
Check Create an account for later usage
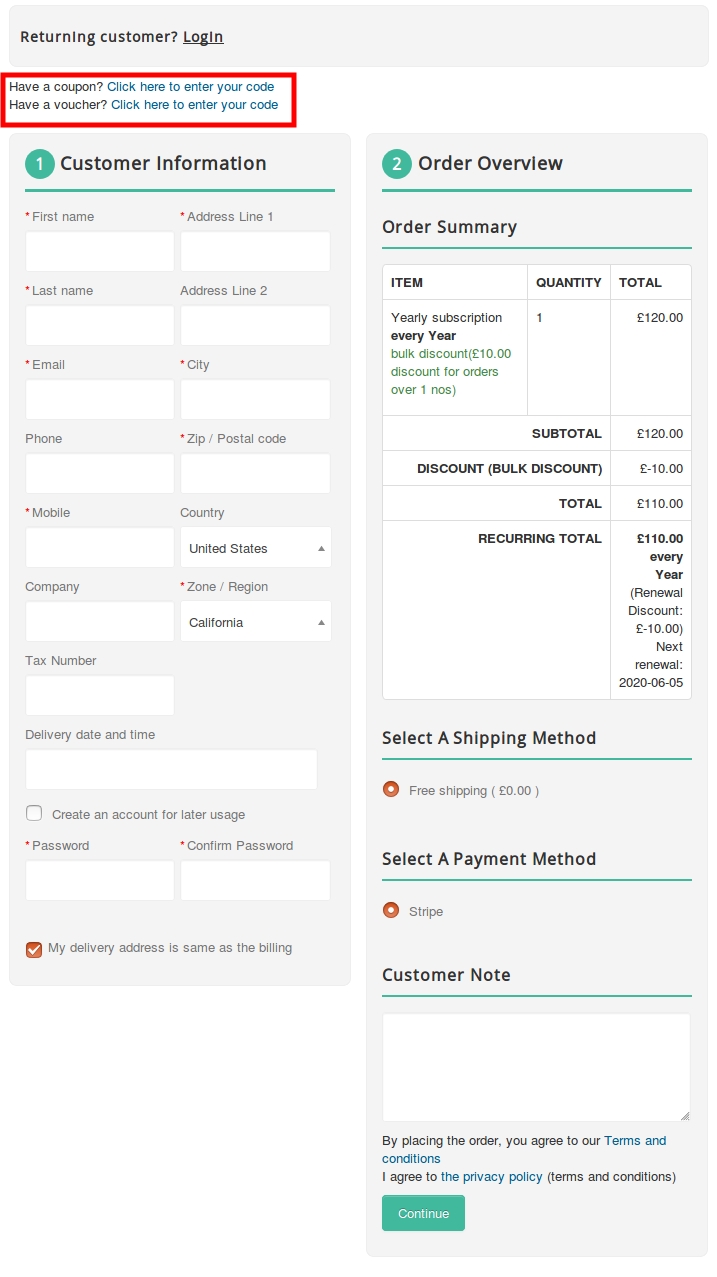tap(34, 813)
